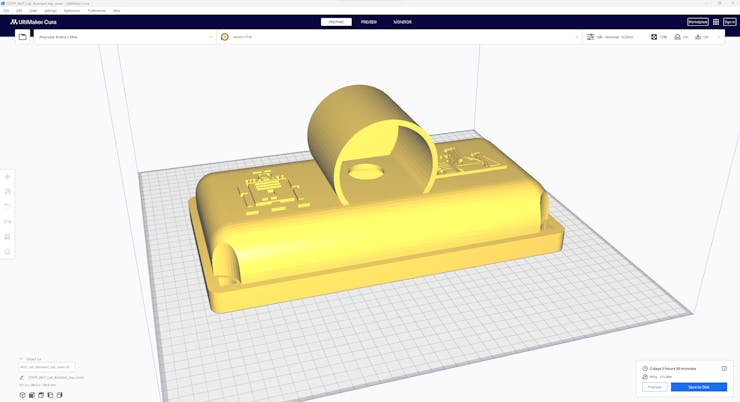Open the Settings menu

[50, 10]
